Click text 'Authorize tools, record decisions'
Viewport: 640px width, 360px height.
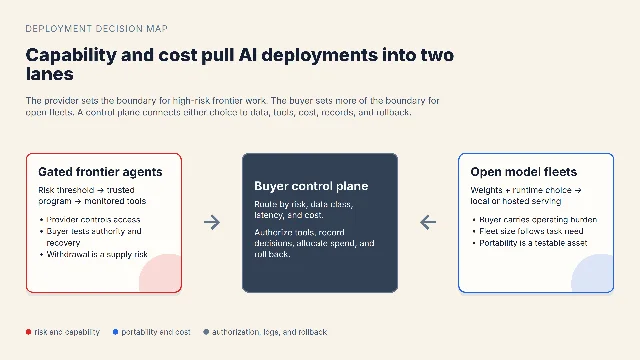pos(314,243)
